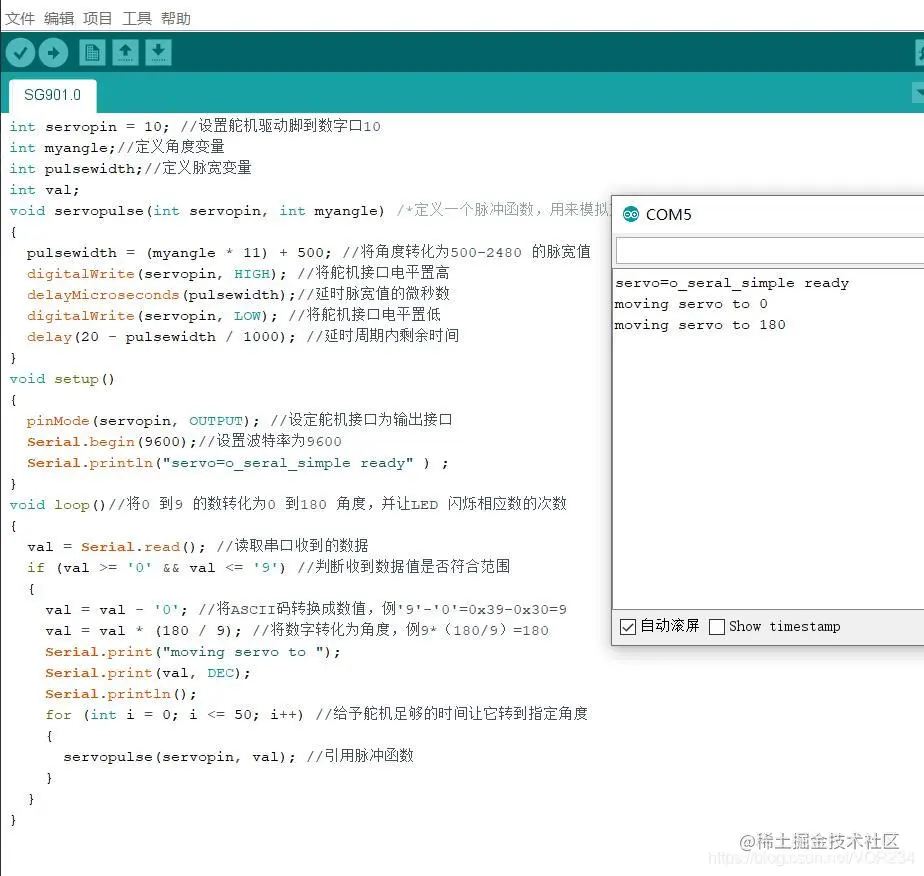
Task: Focus the COM5 serial input field
Action: [x=770, y=251]
